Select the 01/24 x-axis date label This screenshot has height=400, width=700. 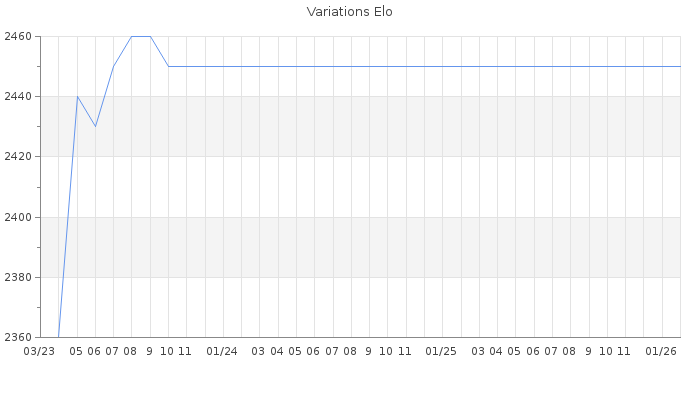[222, 351]
